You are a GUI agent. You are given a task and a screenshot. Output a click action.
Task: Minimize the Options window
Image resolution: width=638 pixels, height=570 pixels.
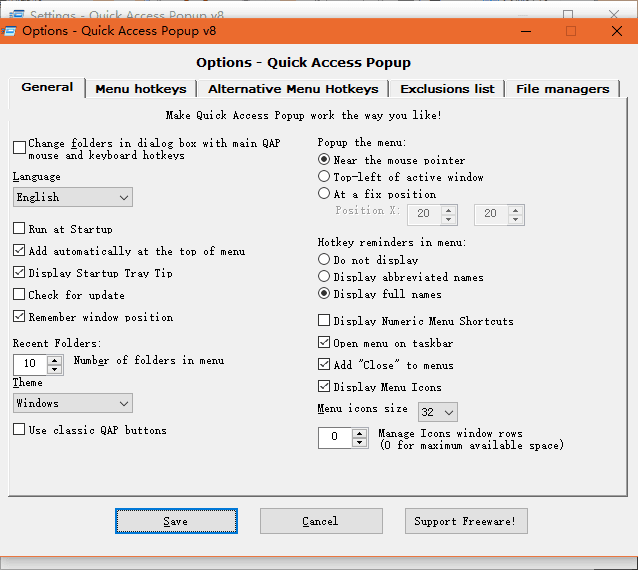[x=526, y=31]
